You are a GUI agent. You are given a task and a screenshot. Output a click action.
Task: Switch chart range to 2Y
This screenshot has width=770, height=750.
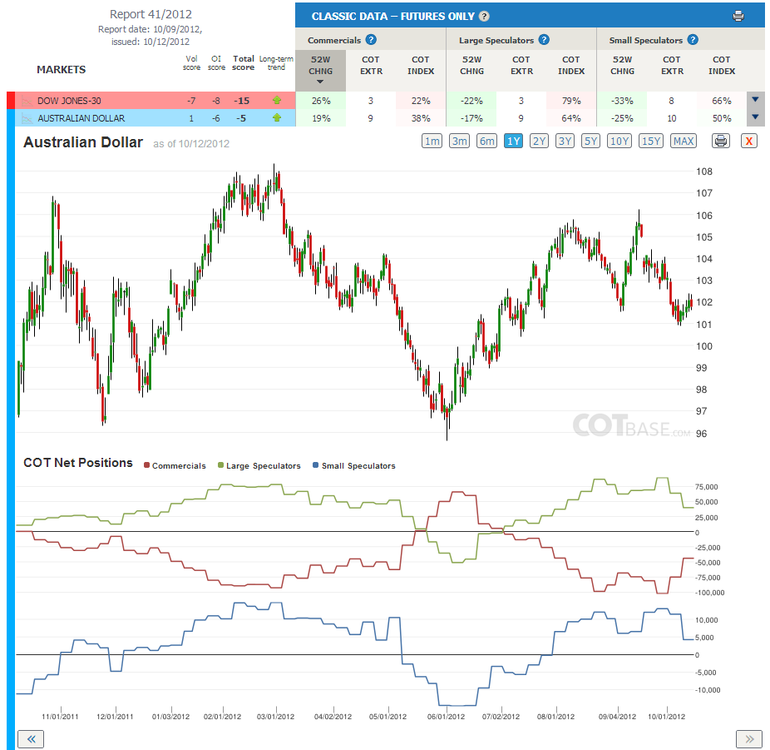[539, 141]
